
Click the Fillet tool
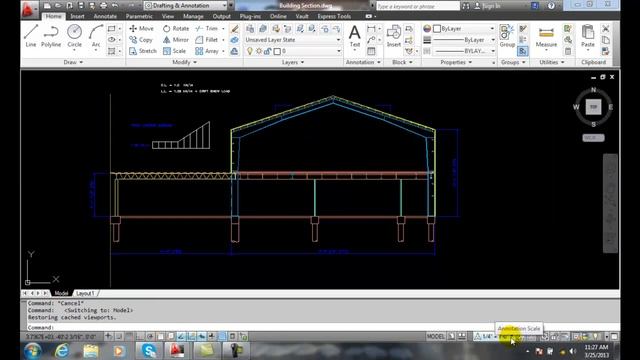pos(207,40)
